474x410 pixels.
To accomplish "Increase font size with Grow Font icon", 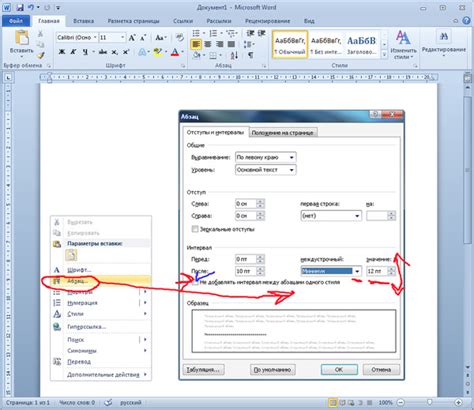I will tap(132, 38).
